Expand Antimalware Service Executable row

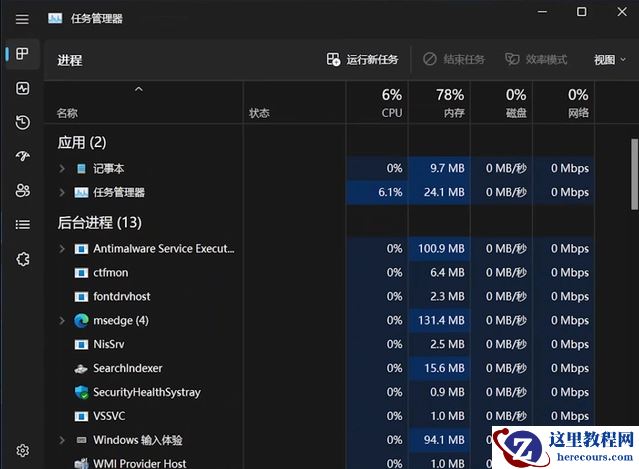point(62,249)
